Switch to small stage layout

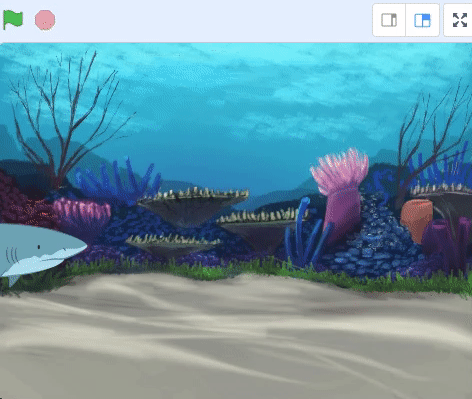point(389,20)
